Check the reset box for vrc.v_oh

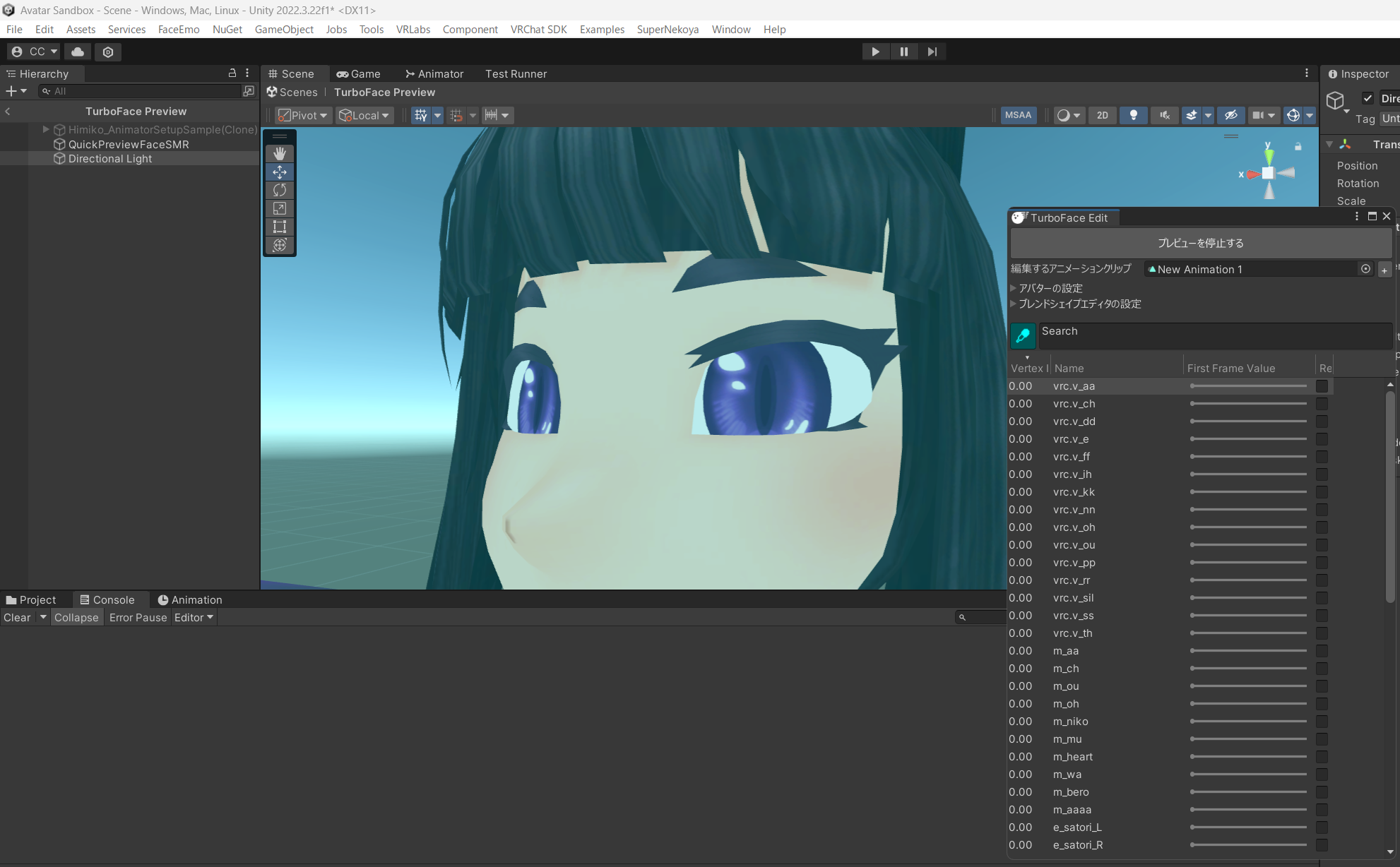point(1322,527)
